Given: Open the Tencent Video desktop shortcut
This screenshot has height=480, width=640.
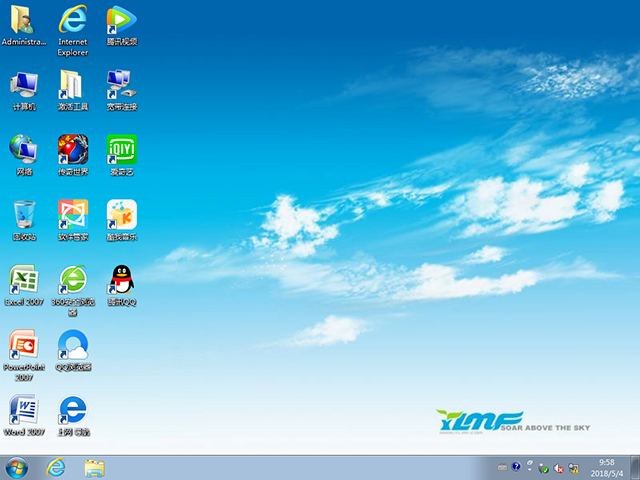Looking at the screenshot, I should [121, 20].
